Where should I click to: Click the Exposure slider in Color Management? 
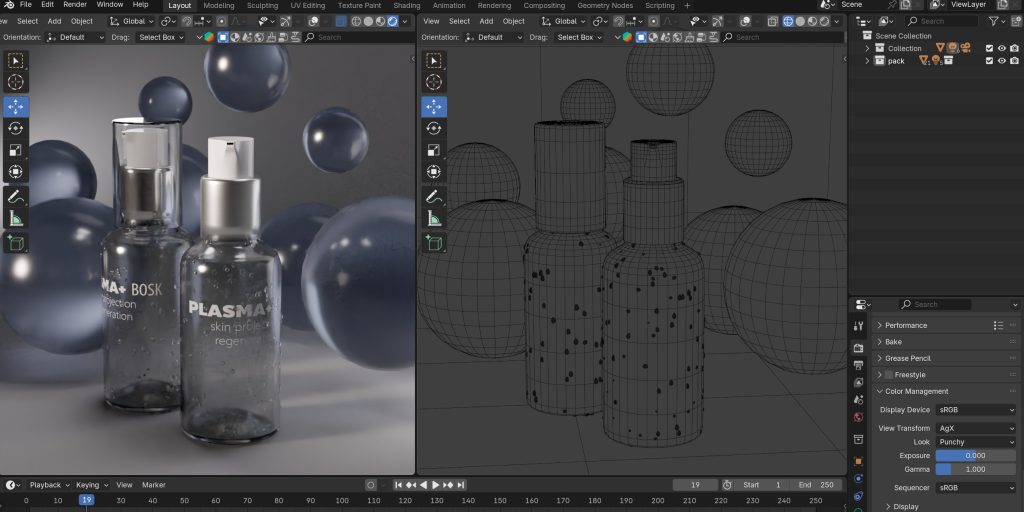click(976, 456)
